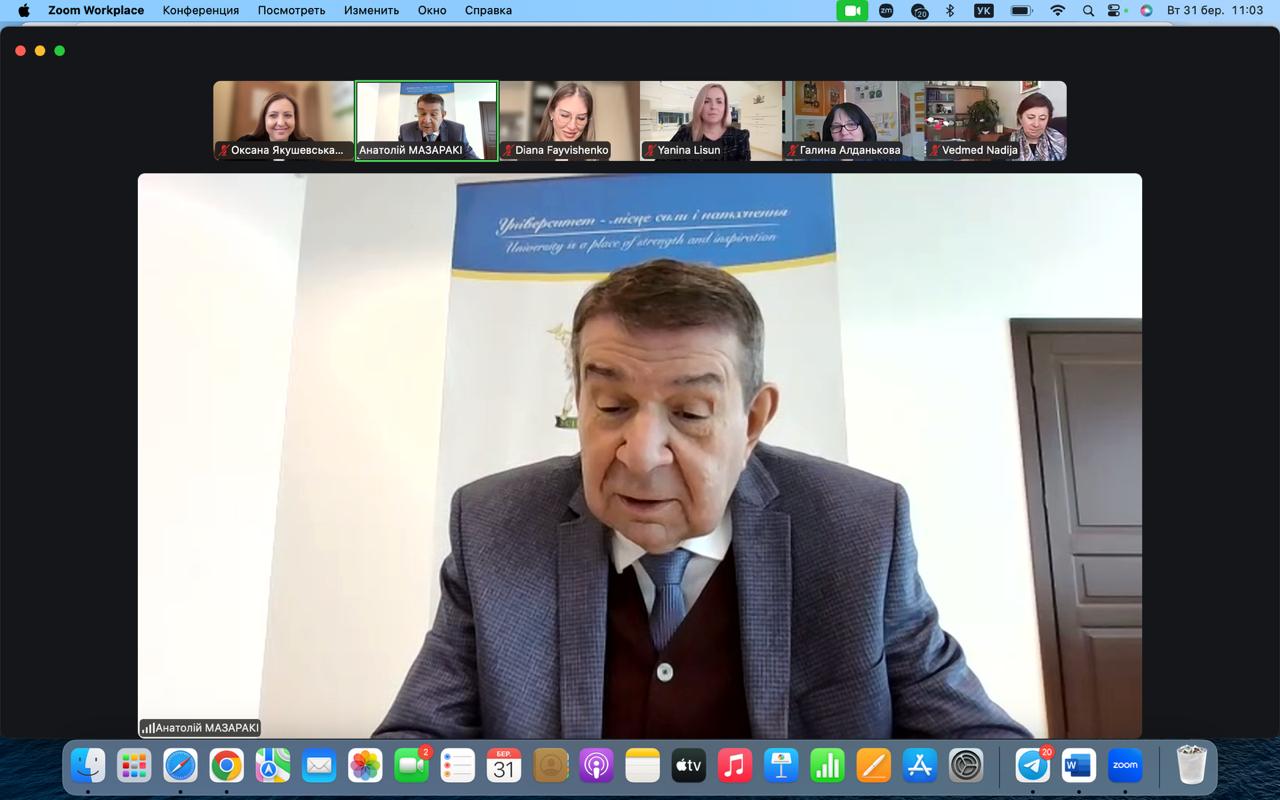Open Spotlight search magnifier icon

(x=1088, y=11)
